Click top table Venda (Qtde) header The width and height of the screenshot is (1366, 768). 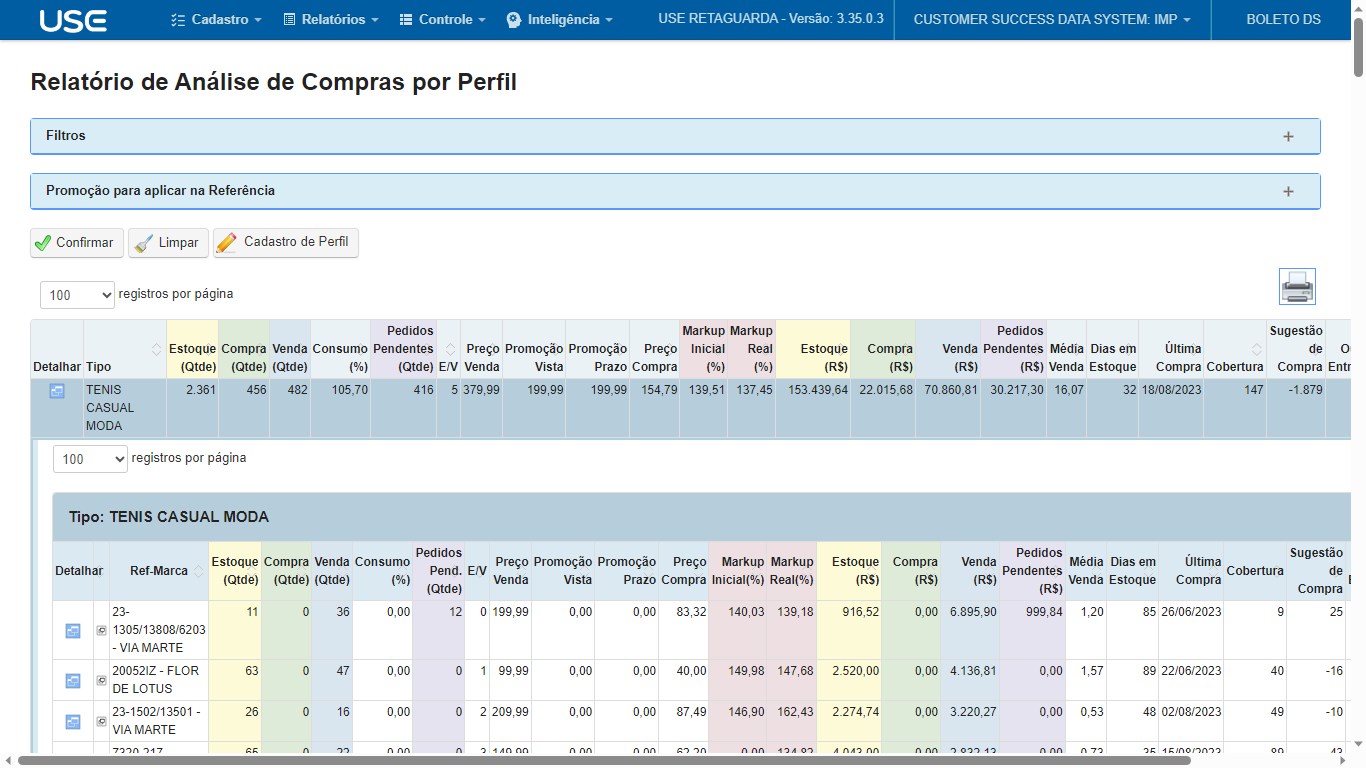click(x=290, y=349)
